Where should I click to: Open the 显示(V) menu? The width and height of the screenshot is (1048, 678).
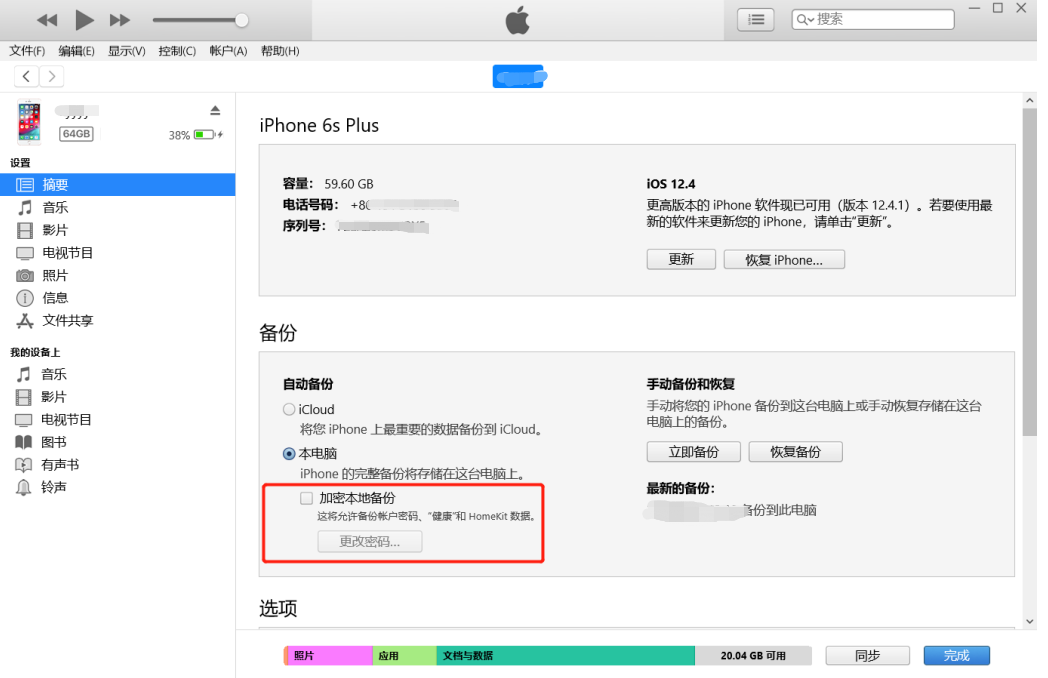point(127,51)
